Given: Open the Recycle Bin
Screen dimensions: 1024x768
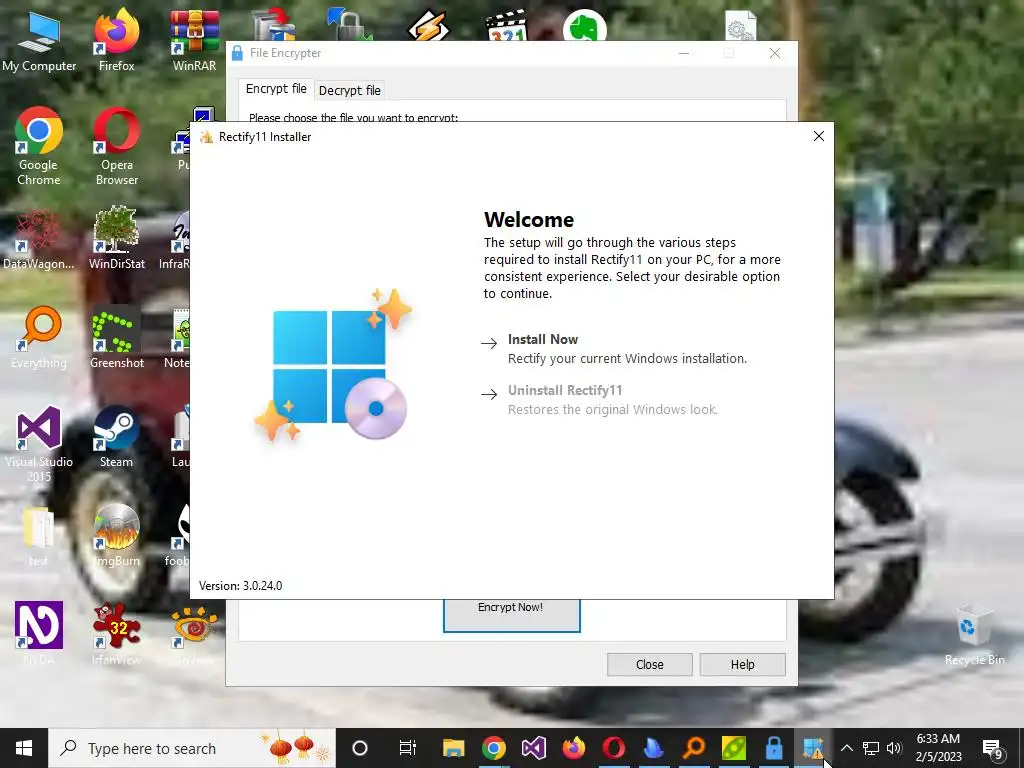Looking at the screenshot, I should [974, 635].
